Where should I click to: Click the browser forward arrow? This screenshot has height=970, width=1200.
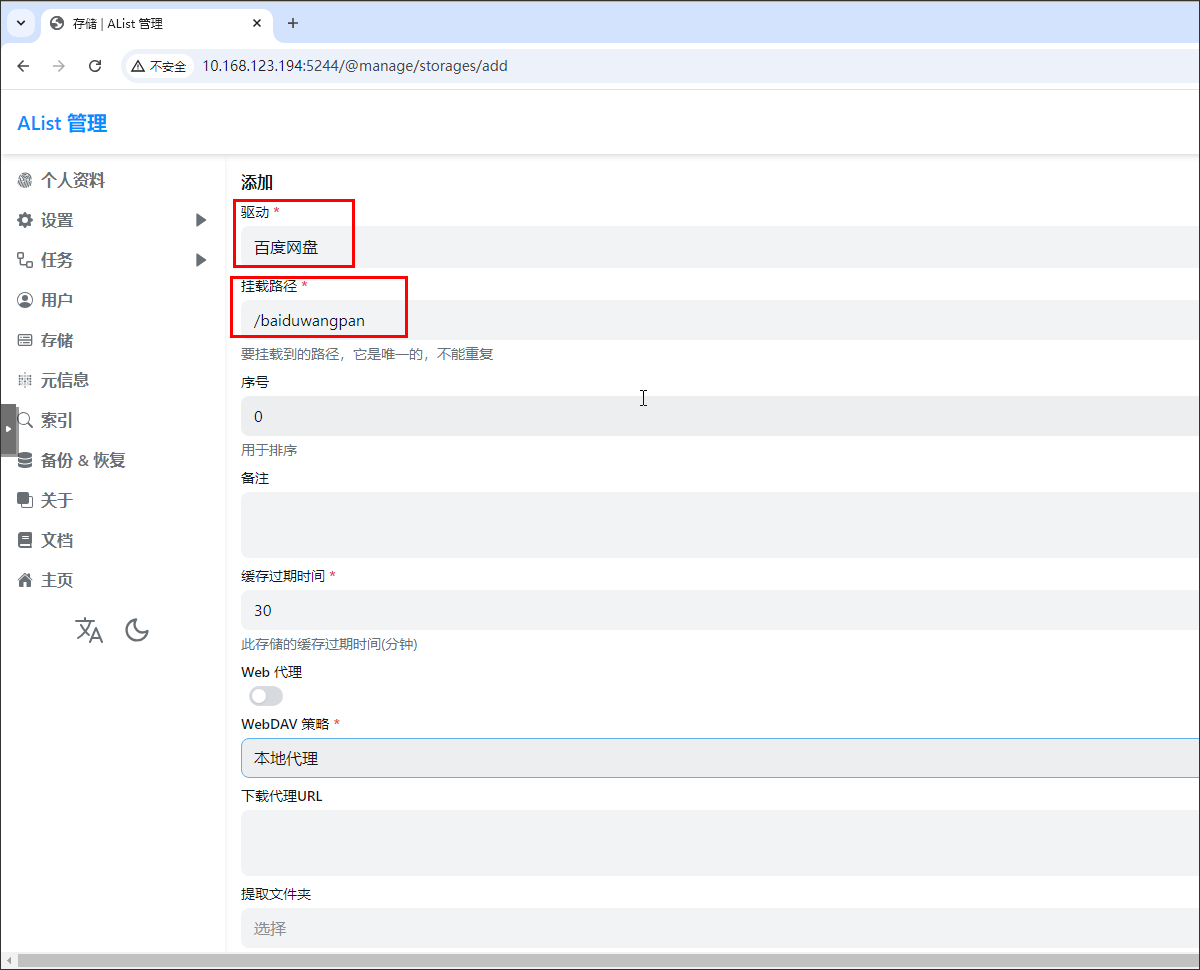pos(59,66)
